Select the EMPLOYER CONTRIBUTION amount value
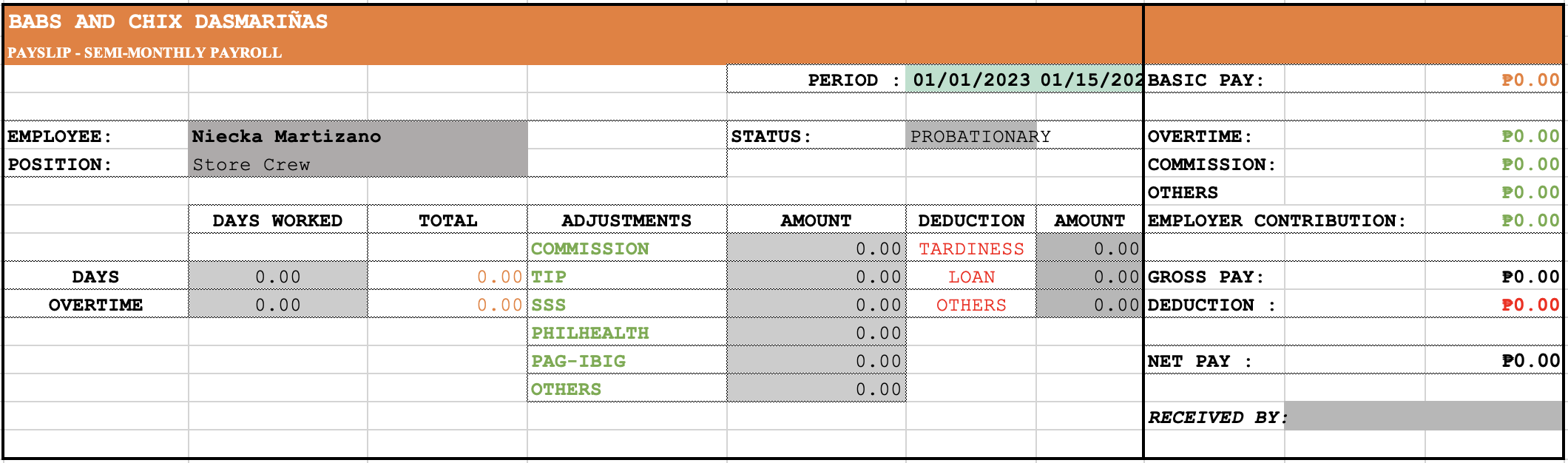 tap(1530, 220)
